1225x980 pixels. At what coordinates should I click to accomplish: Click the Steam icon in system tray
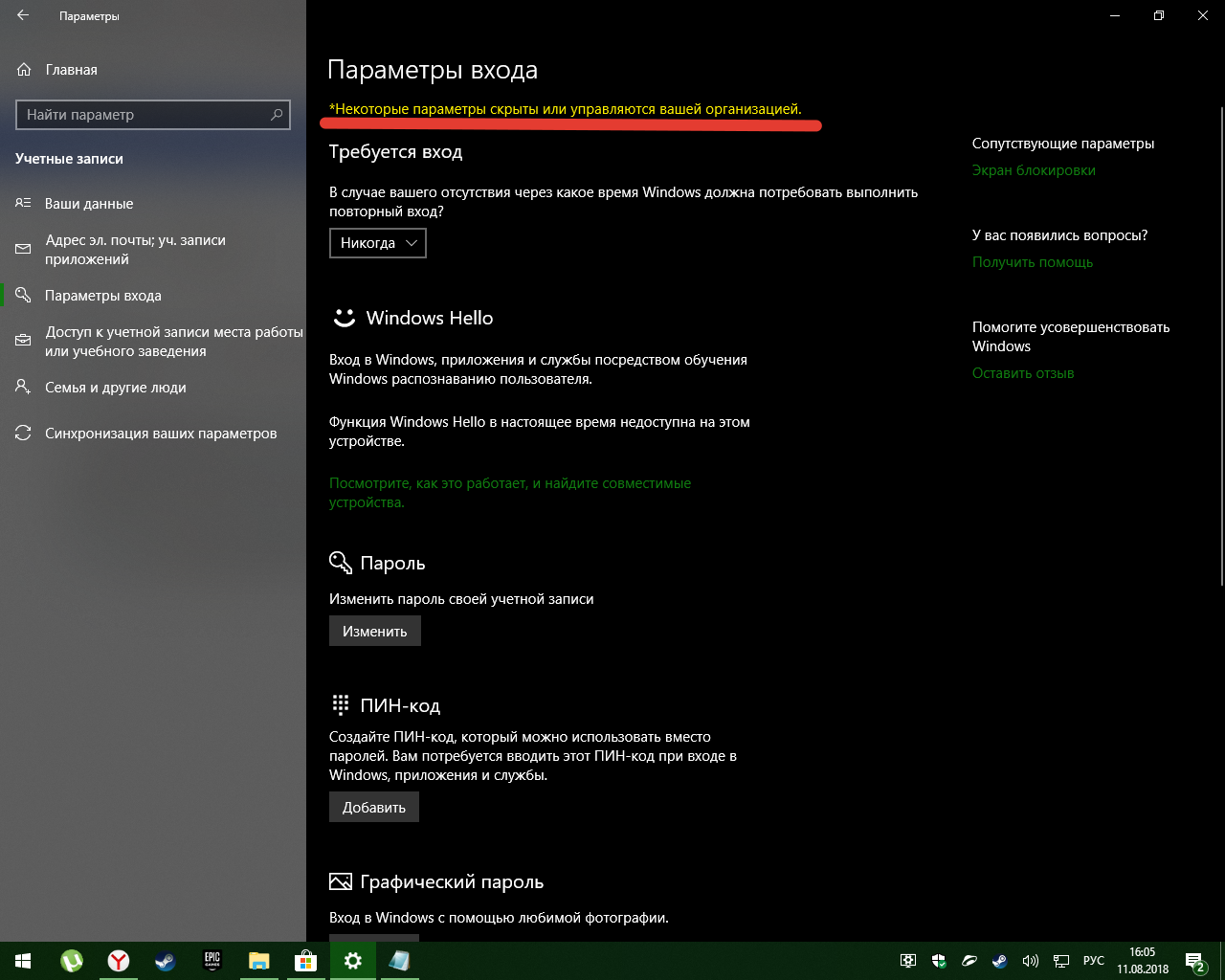(x=1000, y=961)
